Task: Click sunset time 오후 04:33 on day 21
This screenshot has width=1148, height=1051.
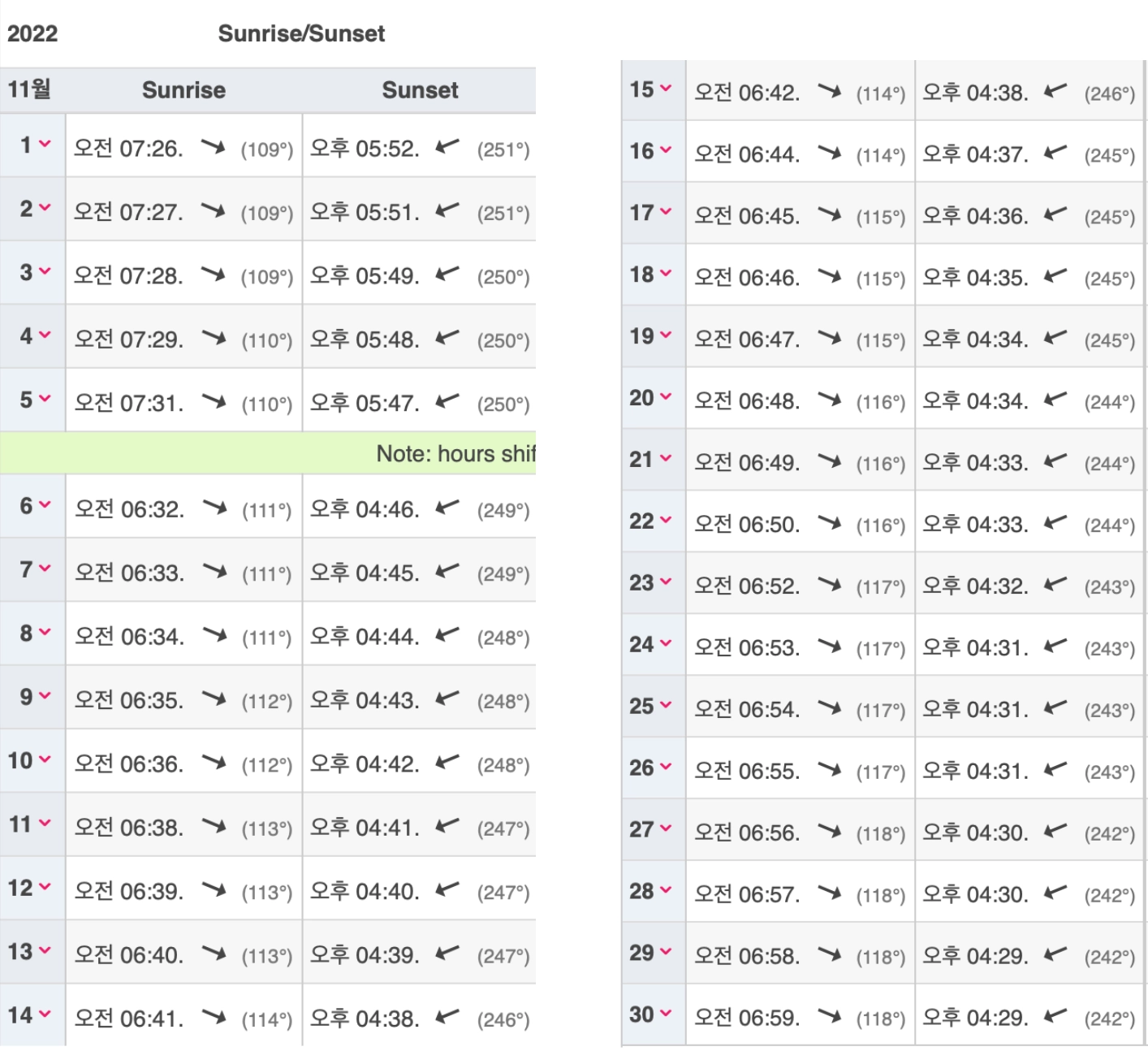Action: coord(974,462)
